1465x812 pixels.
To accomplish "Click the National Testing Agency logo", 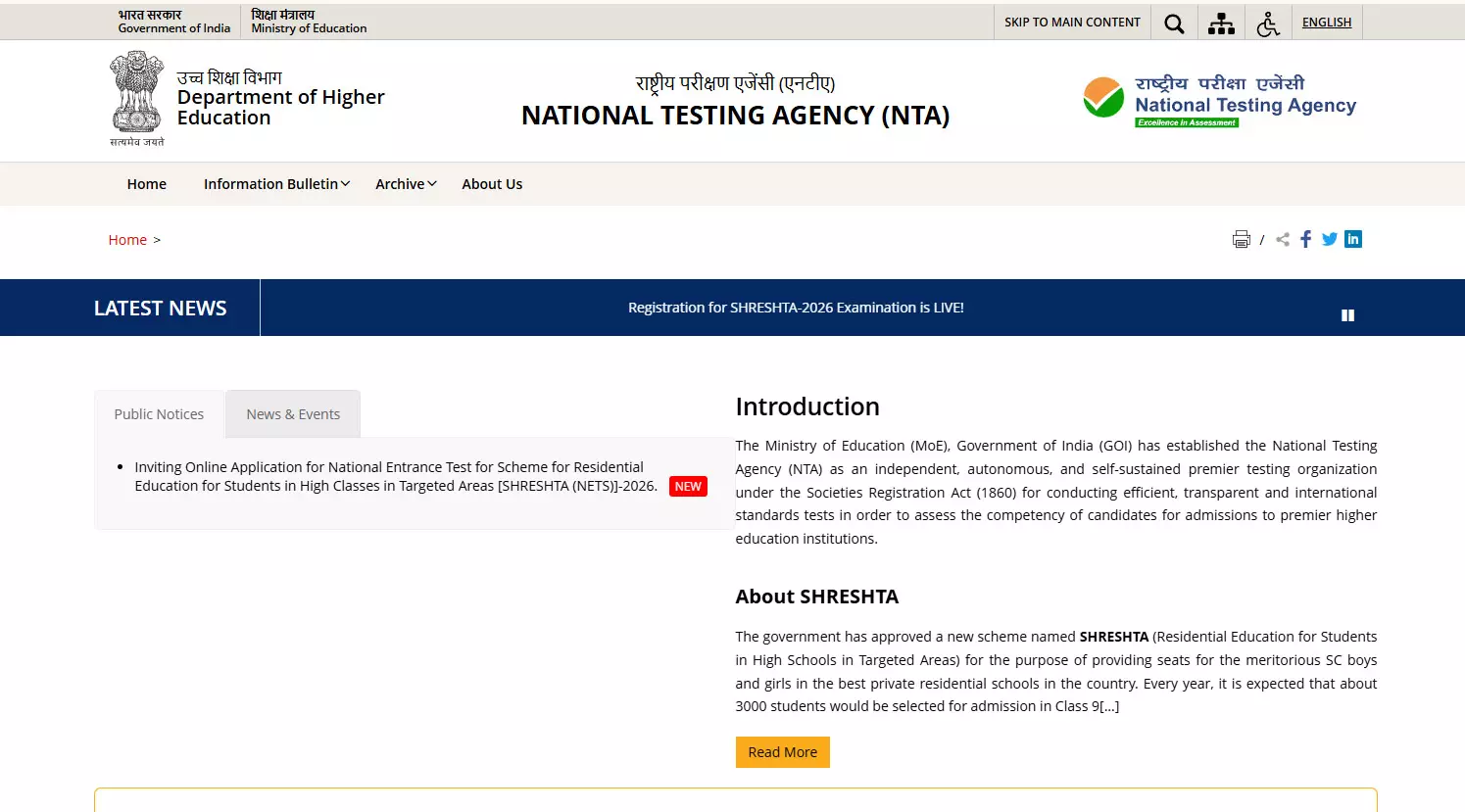I will 1220,100.
